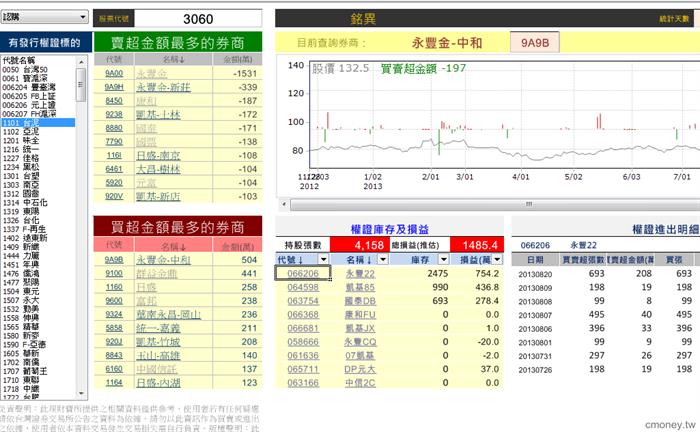Click the chart scrollbar left arrow
The height and width of the screenshot is (432, 700).
point(284,204)
